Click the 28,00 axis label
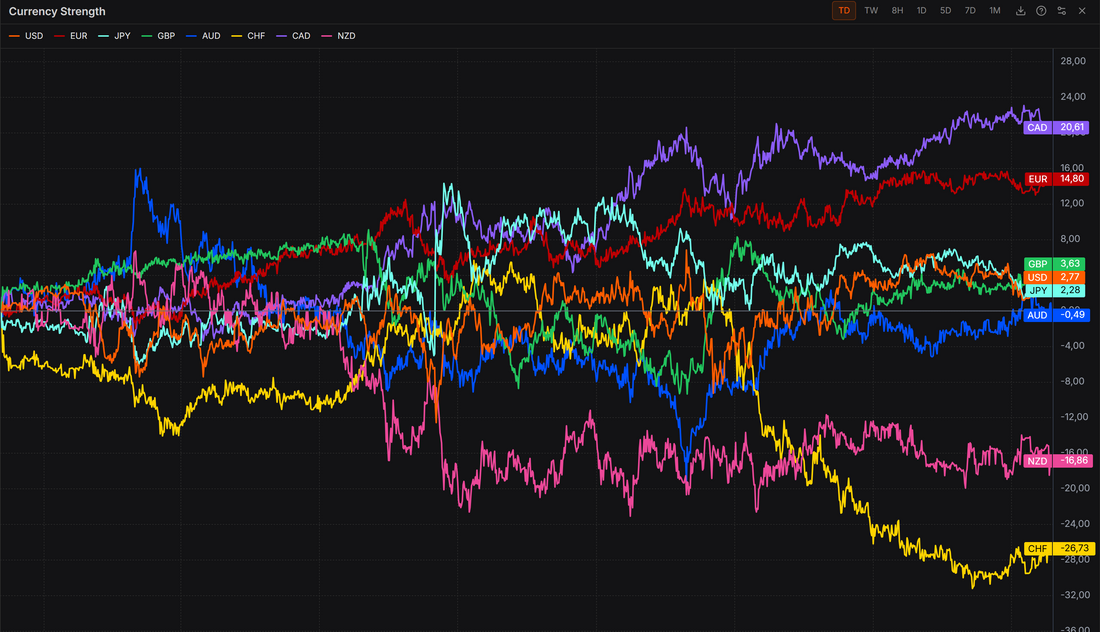This screenshot has width=1100, height=632. tap(1073, 61)
